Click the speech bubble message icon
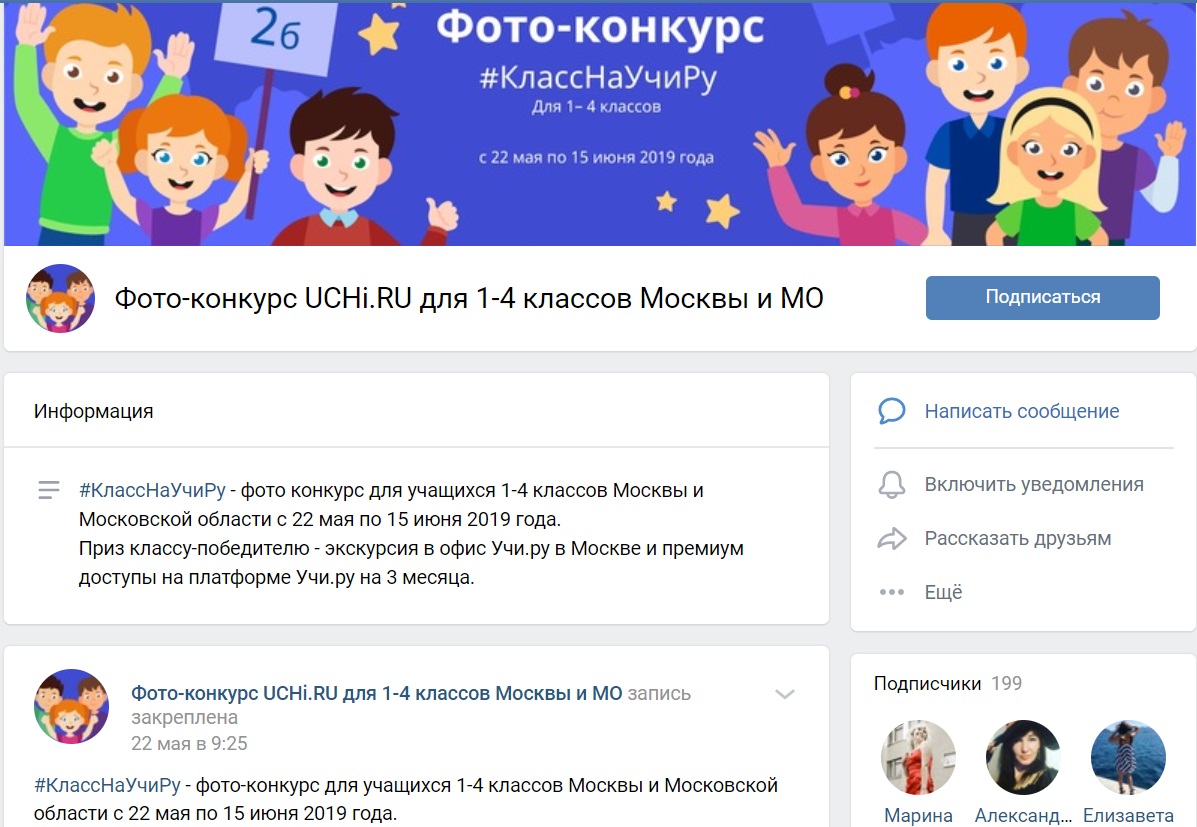 [891, 411]
